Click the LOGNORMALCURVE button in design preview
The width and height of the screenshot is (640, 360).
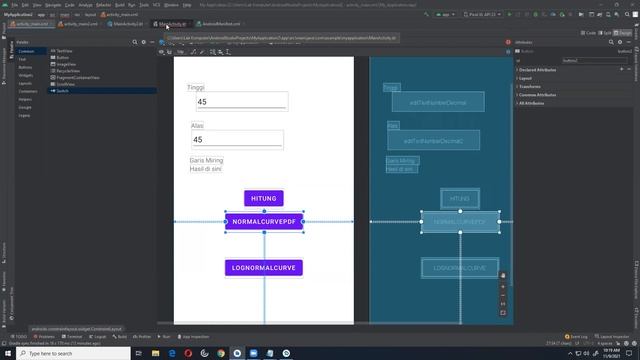click(264, 268)
